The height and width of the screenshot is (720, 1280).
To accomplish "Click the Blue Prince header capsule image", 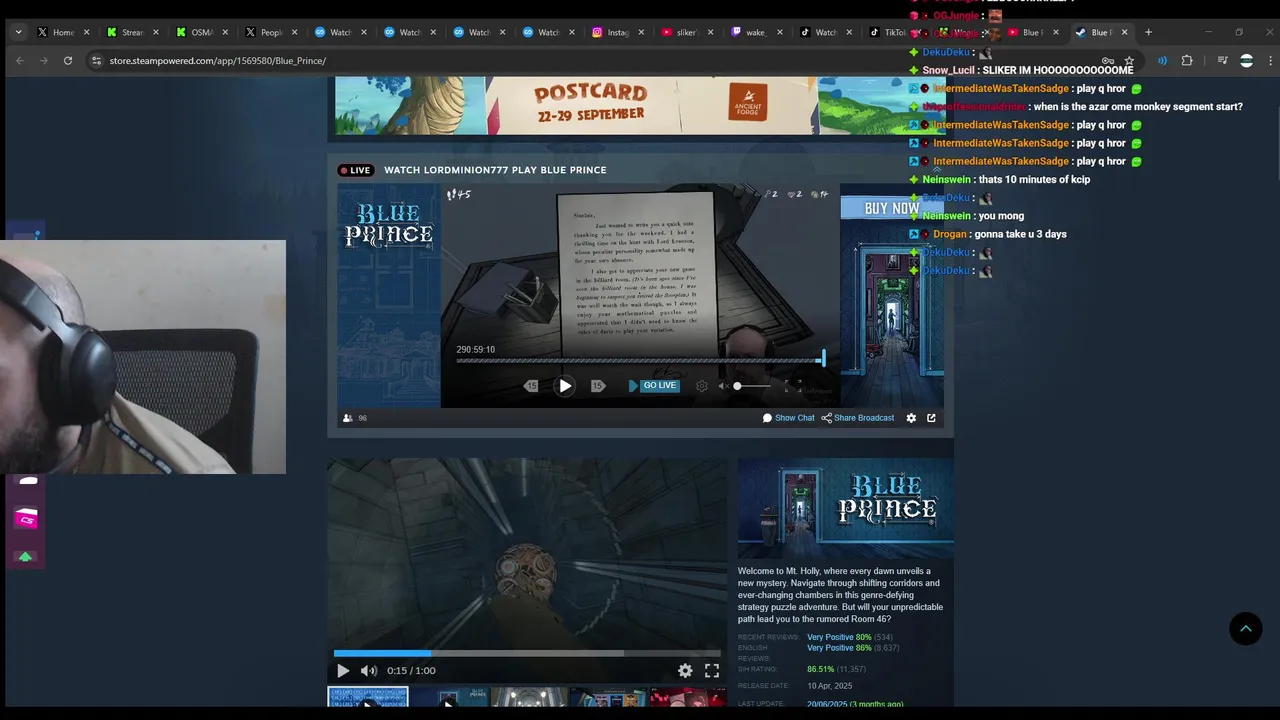I will 846,508.
